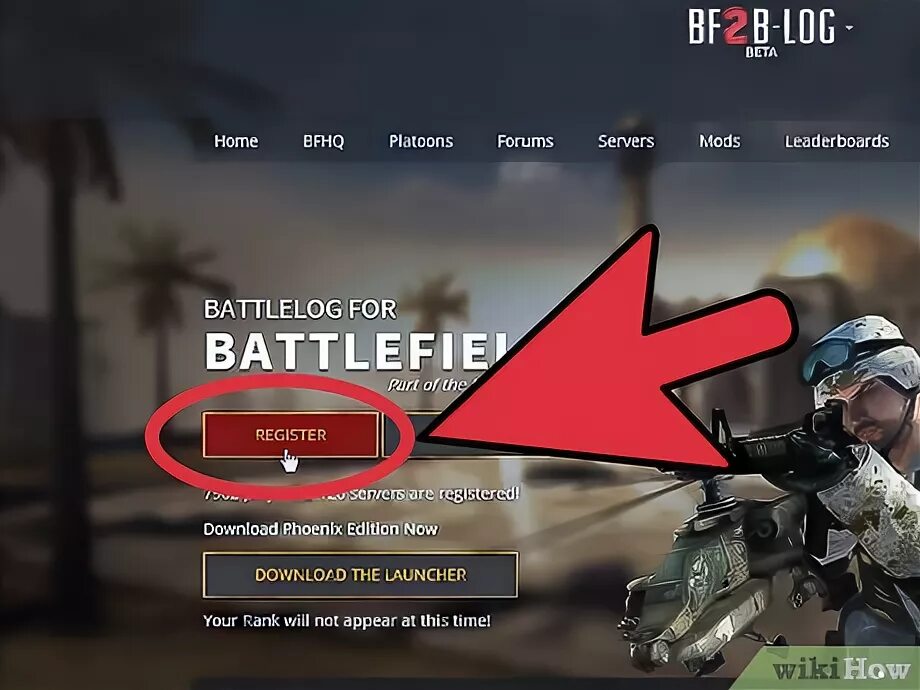Click DOWNLOAD THE LAUNCHER button

point(360,574)
